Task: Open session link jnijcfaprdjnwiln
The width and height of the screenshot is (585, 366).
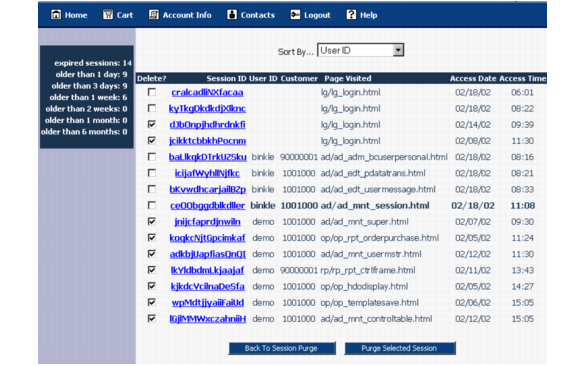Action: 207,222
